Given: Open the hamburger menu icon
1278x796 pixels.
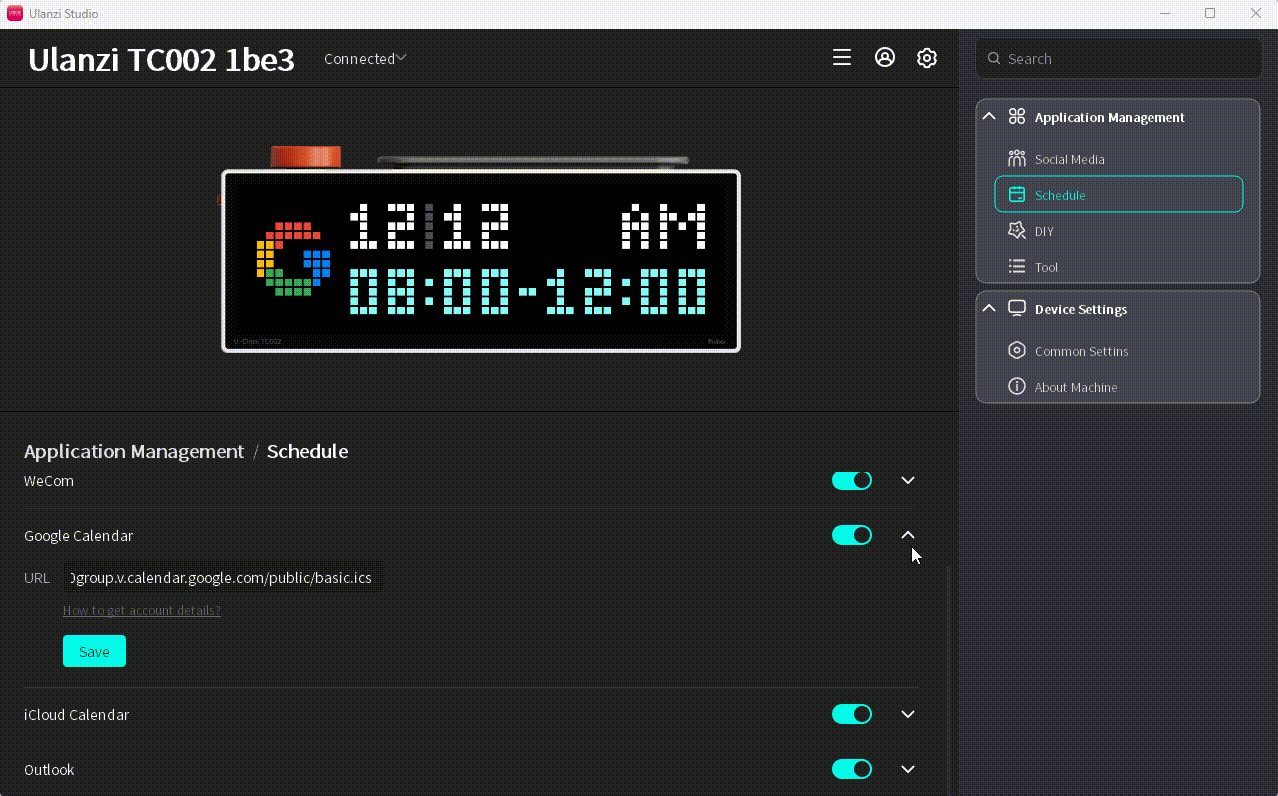Looking at the screenshot, I should click(x=842, y=58).
